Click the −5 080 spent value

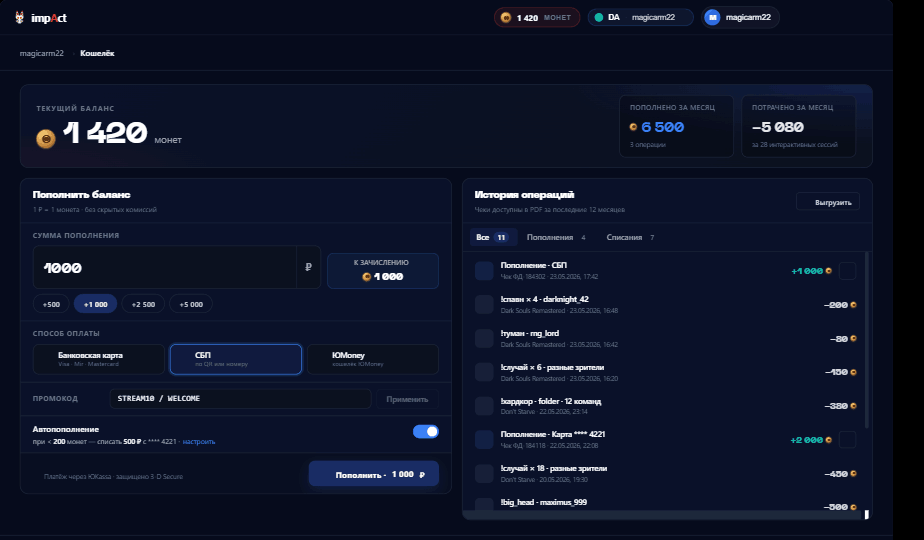[x=778, y=127]
